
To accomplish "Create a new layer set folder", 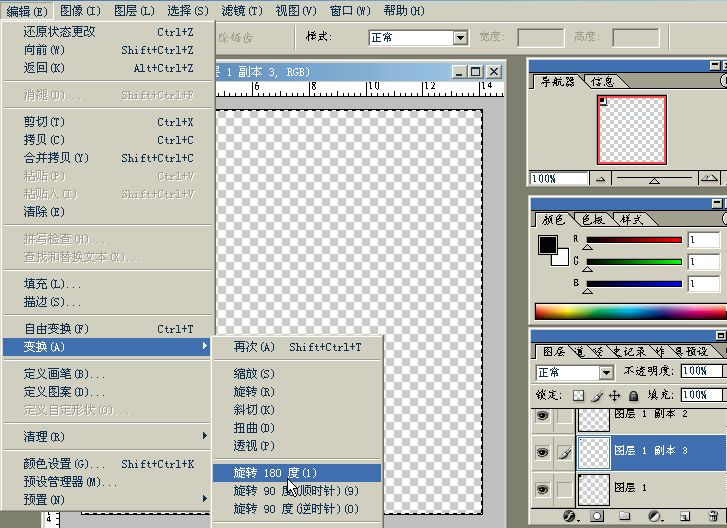I will [x=625, y=517].
